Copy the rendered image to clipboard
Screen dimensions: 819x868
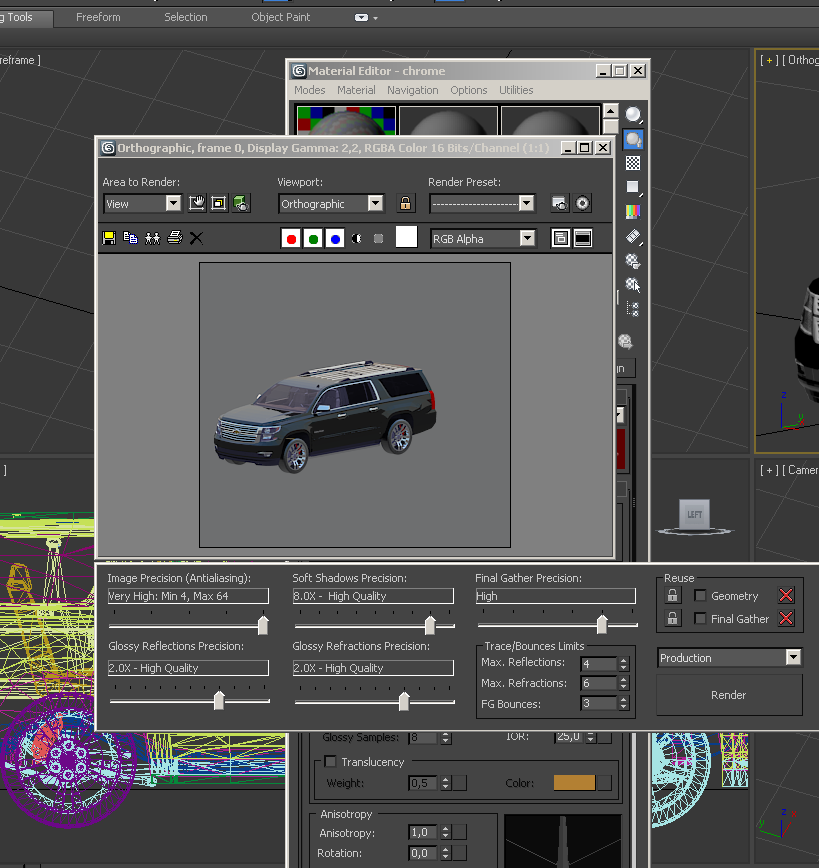coord(131,238)
